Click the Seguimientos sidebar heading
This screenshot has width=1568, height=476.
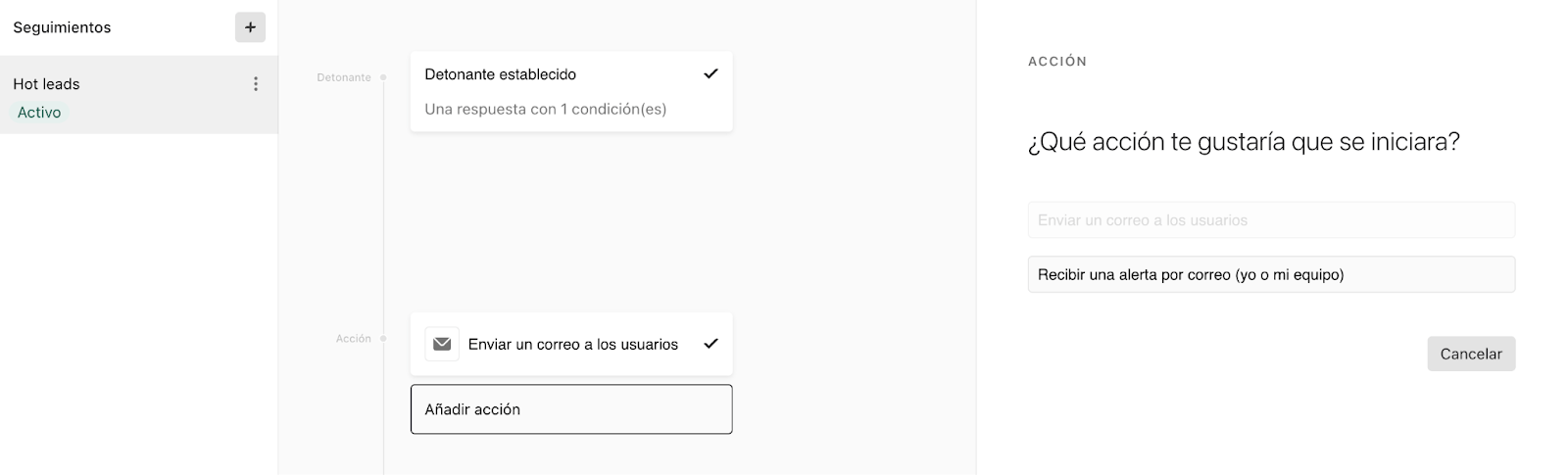(62, 27)
